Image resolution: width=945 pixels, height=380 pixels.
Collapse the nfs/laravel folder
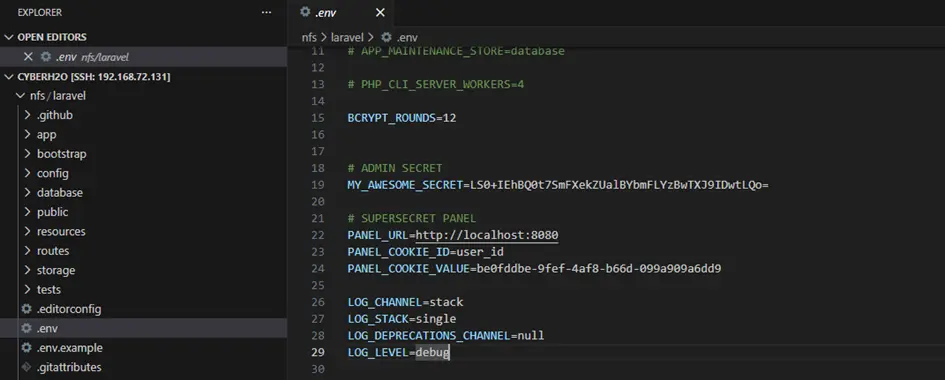20,96
